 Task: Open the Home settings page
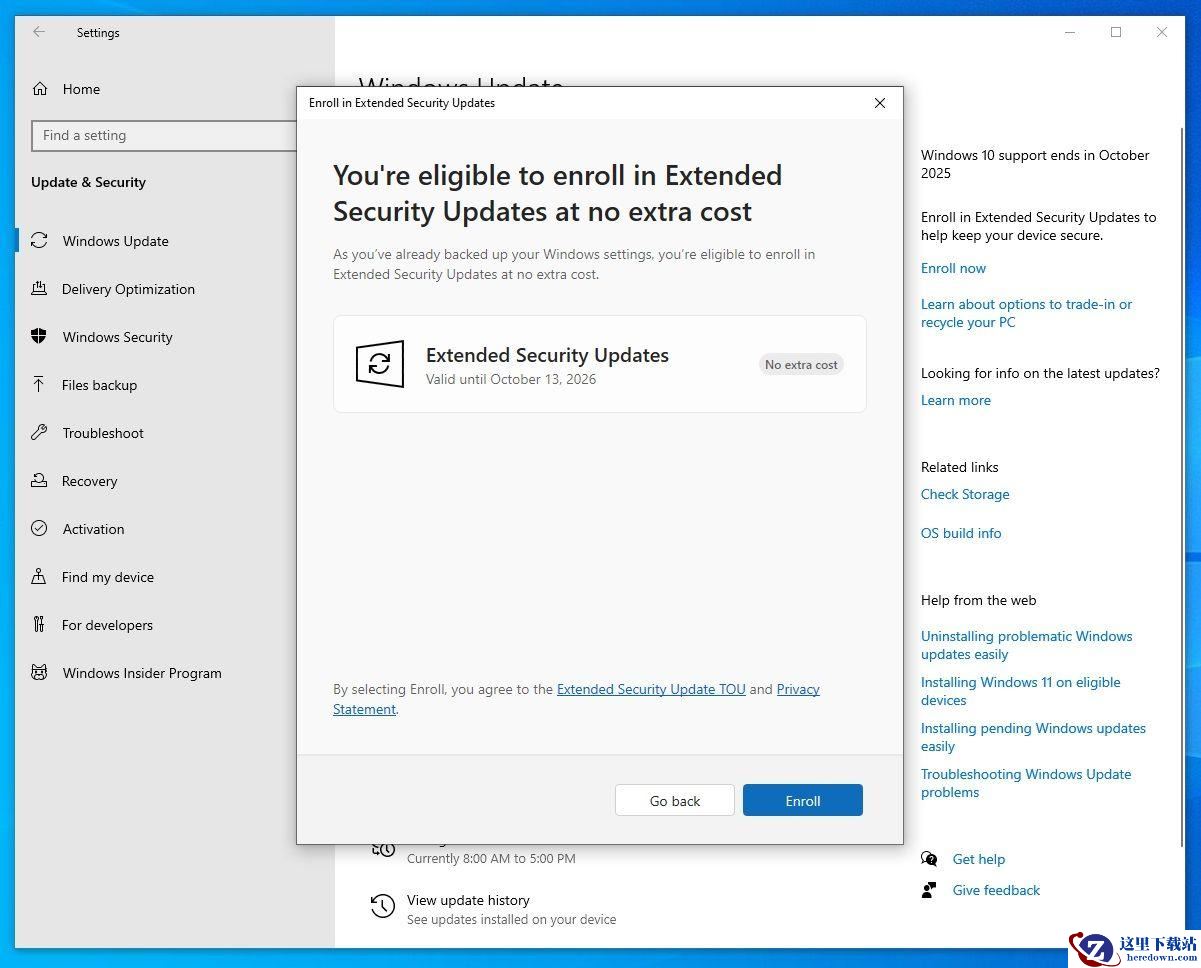(81, 89)
